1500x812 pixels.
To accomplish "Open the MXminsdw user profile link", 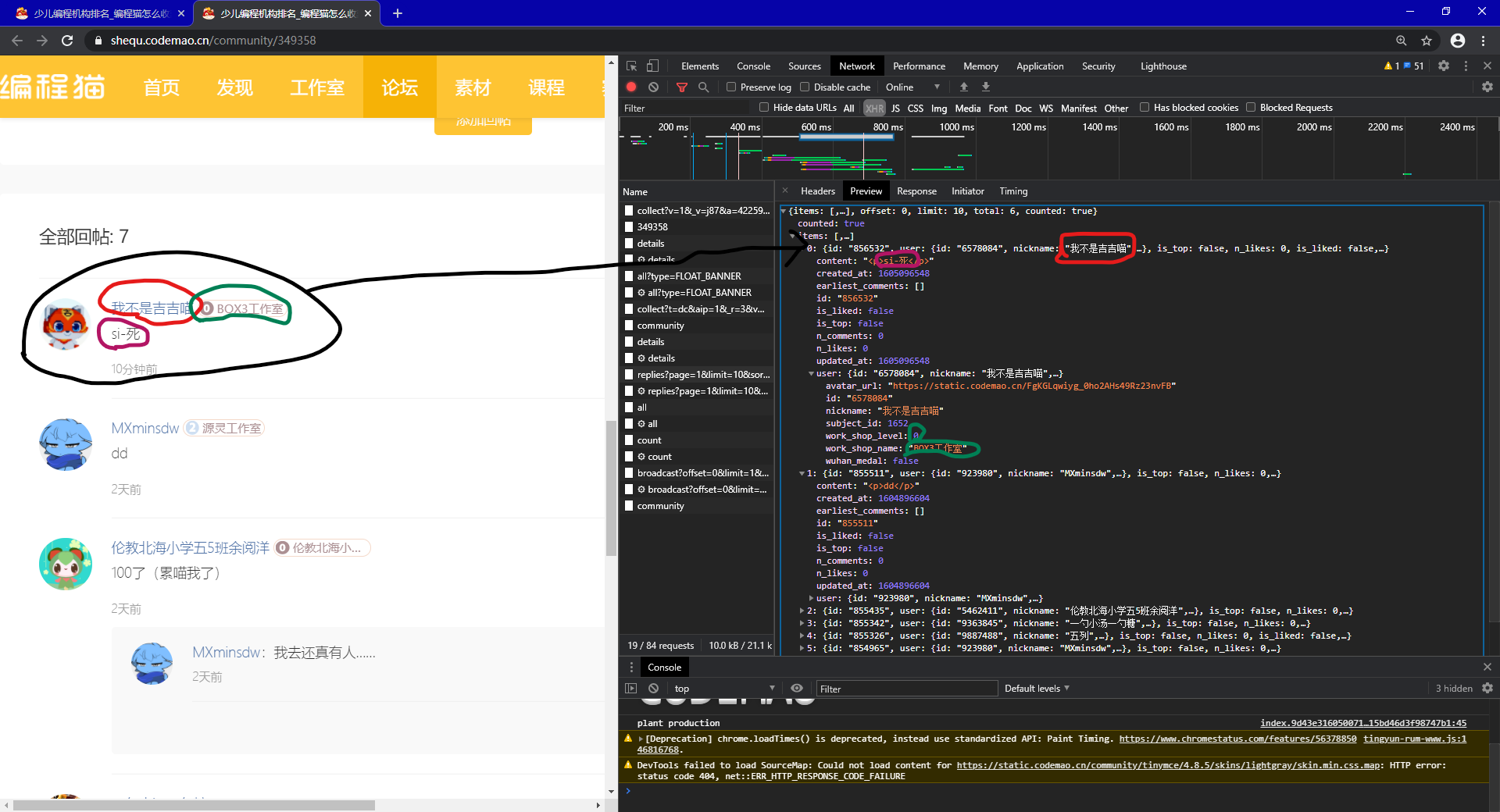I will pos(145,428).
